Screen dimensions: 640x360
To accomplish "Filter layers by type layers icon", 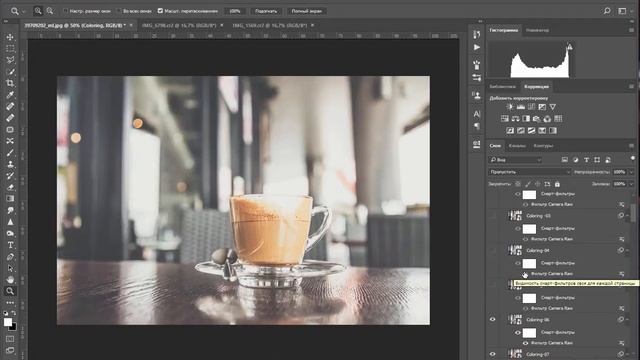I will [x=587, y=160].
